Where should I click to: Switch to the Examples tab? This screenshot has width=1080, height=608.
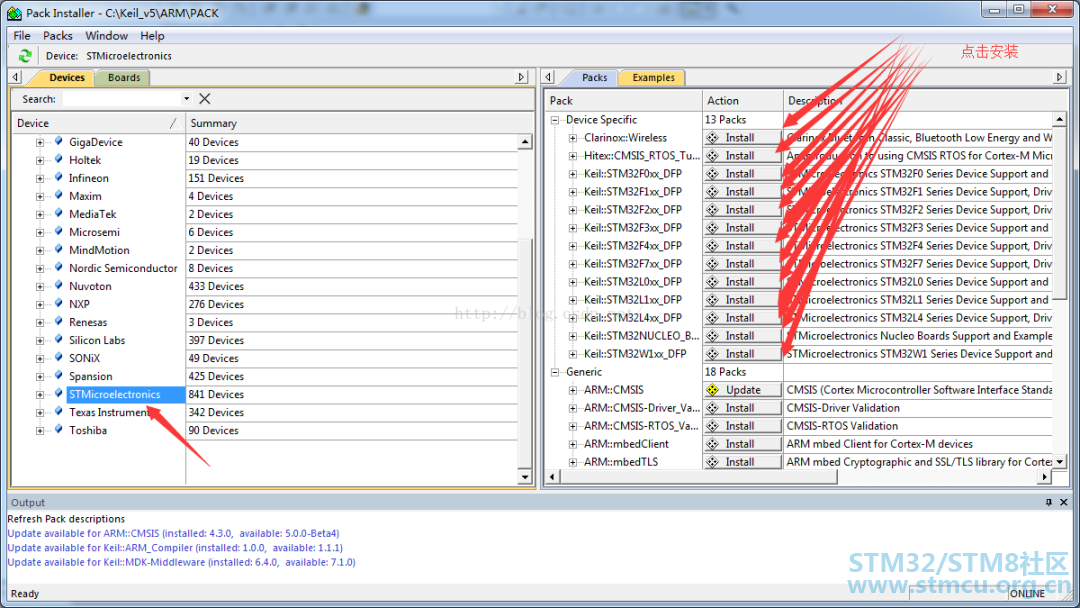pos(654,78)
